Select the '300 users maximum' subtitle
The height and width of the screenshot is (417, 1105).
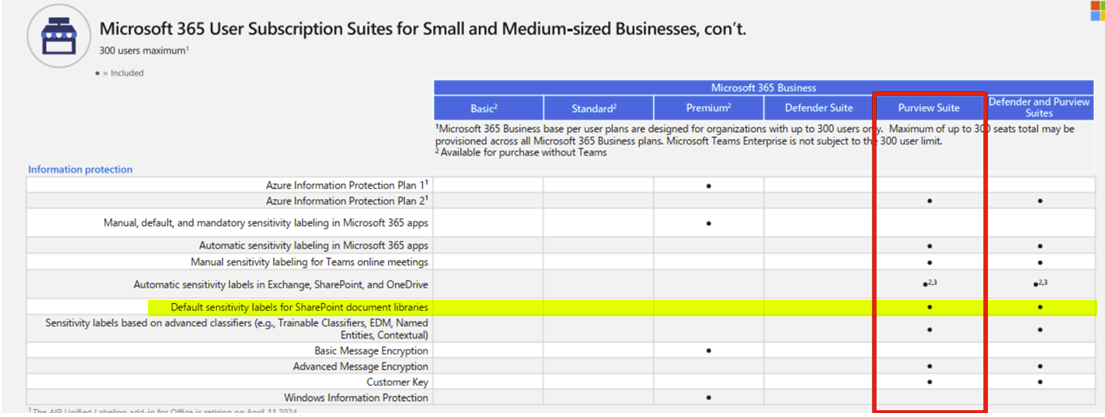click(144, 51)
